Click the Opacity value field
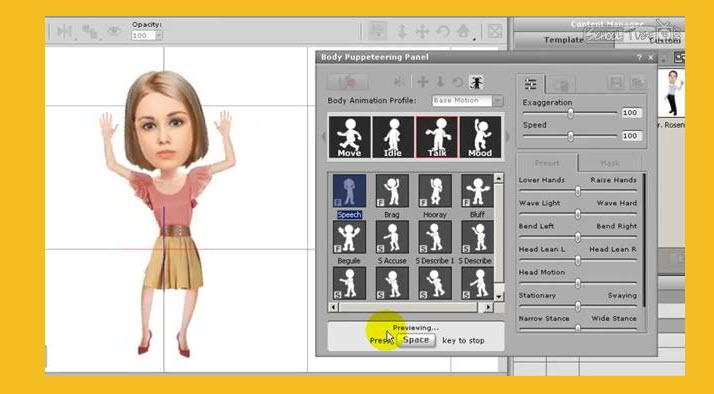 [x=143, y=36]
